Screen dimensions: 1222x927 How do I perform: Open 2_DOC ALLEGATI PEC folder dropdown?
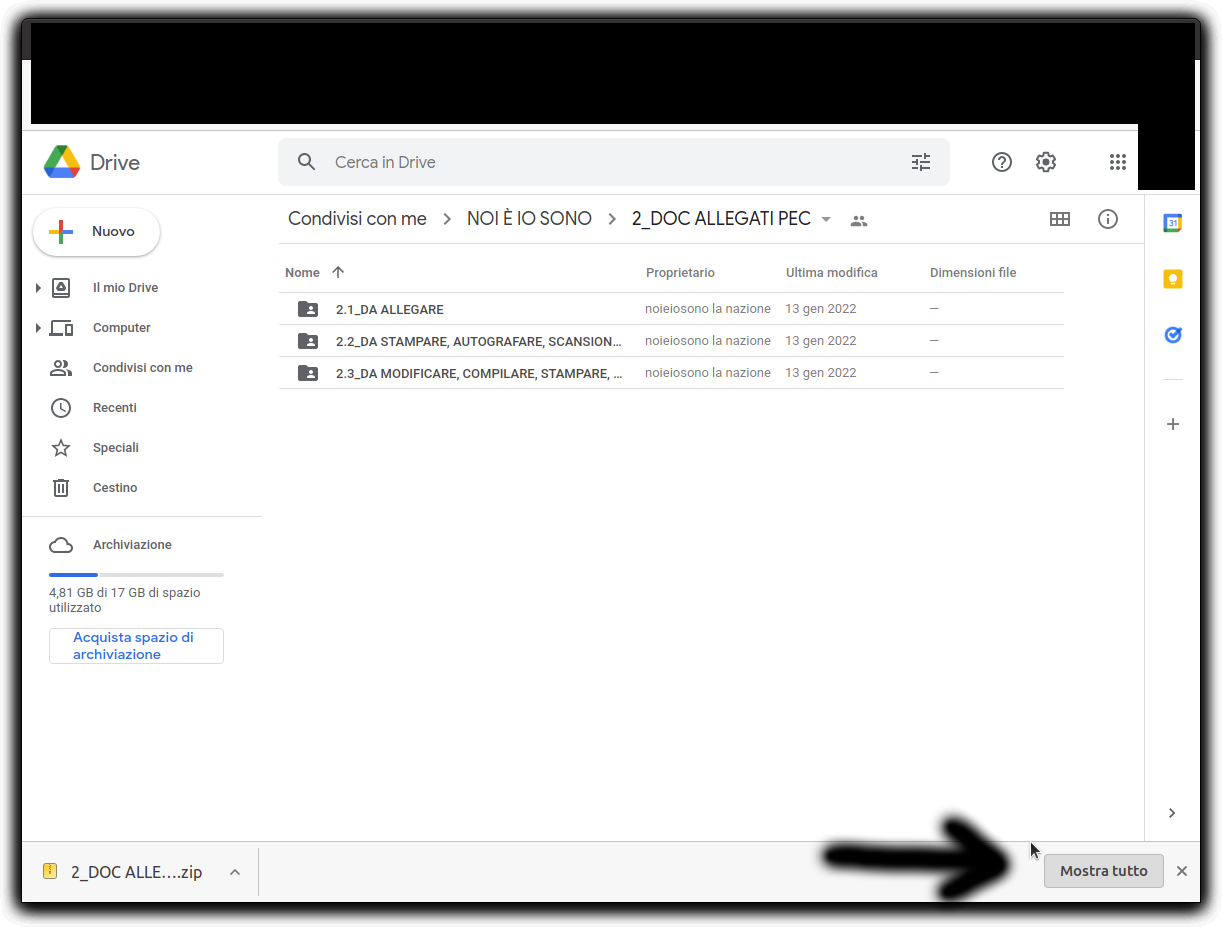pos(826,220)
